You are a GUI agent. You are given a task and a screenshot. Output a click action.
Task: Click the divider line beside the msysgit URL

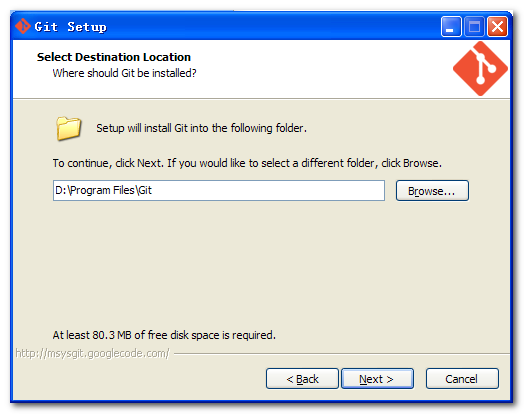342,353
